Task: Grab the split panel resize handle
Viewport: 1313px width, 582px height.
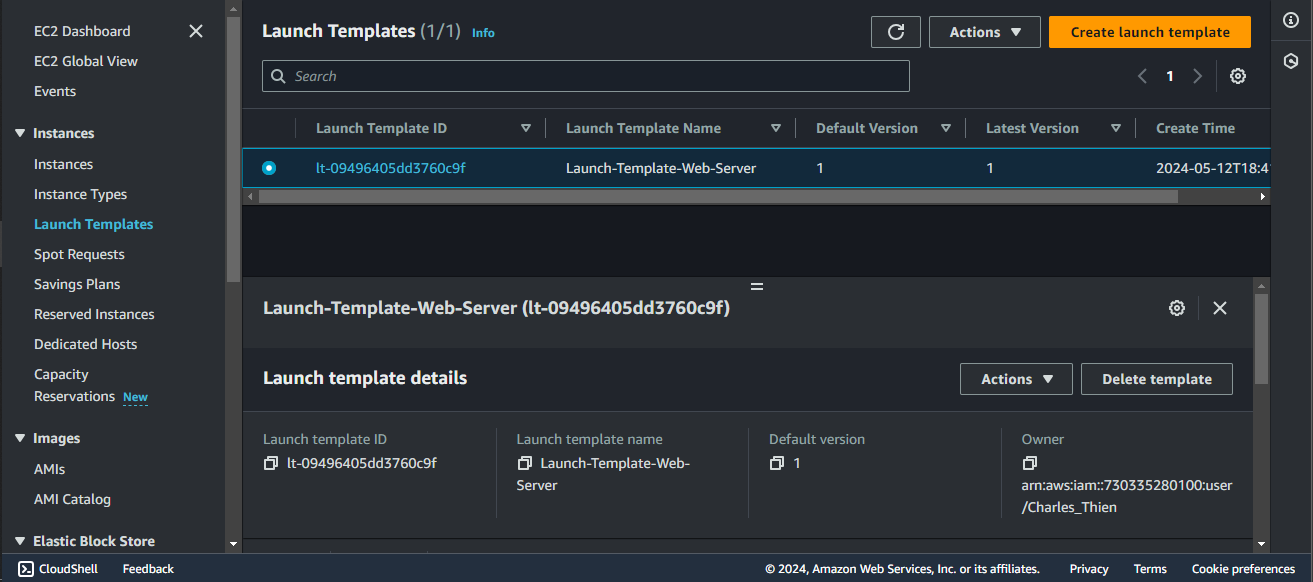Action: click(757, 286)
